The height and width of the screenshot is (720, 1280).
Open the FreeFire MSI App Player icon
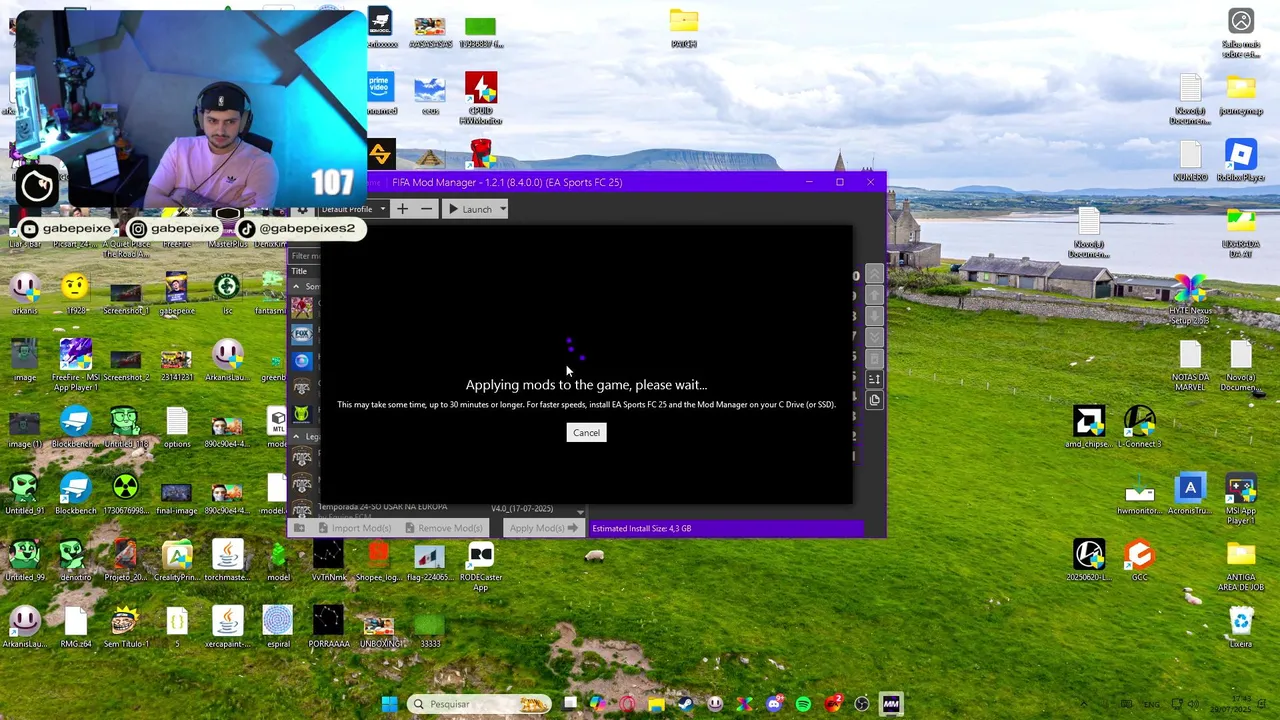click(75, 360)
